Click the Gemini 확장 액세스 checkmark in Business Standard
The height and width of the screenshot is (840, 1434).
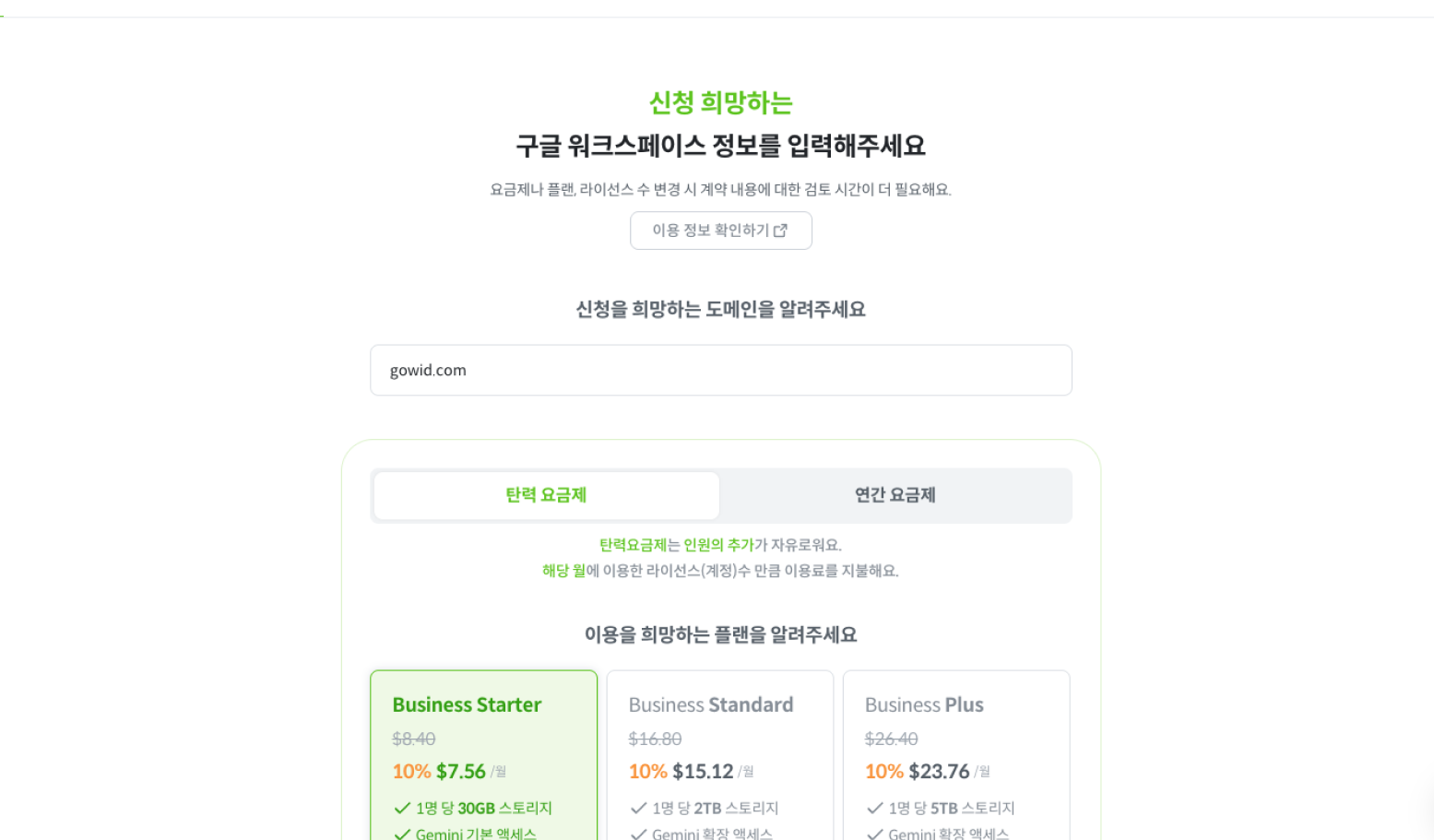pos(638,834)
